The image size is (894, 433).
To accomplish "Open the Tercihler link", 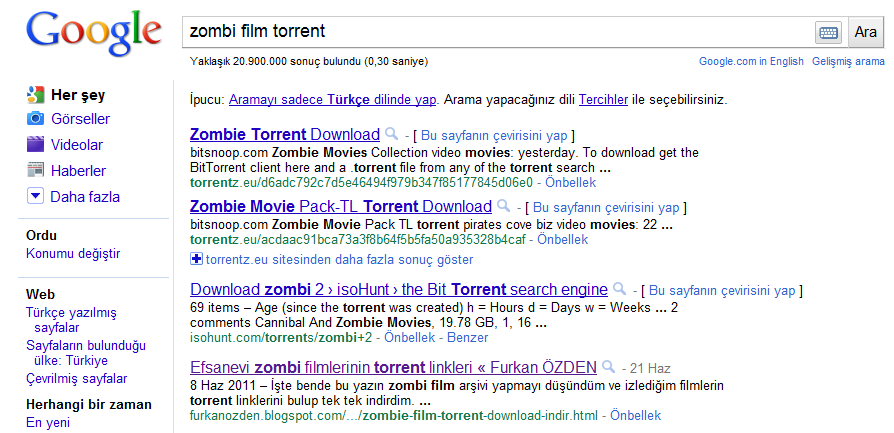I will tap(603, 100).
